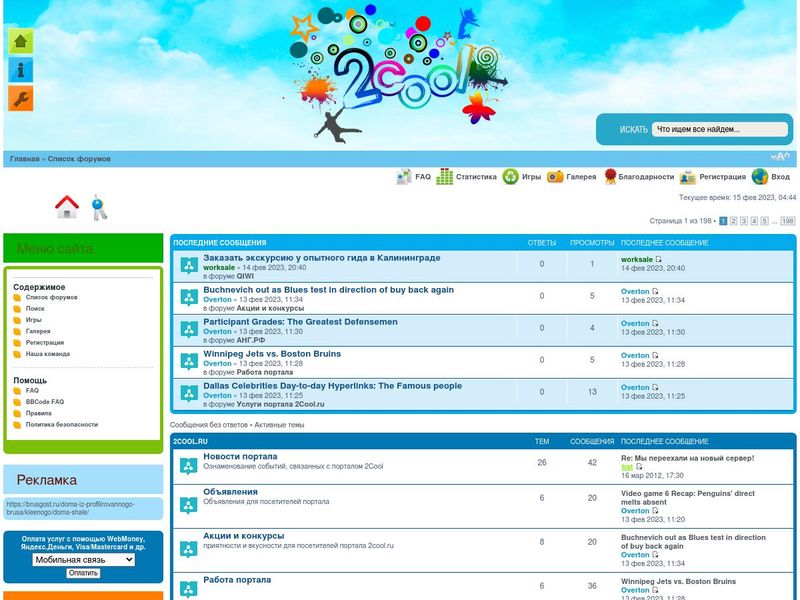Open sidebar menu item 'Наша команда'
The image size is (800, 600).
48,354
